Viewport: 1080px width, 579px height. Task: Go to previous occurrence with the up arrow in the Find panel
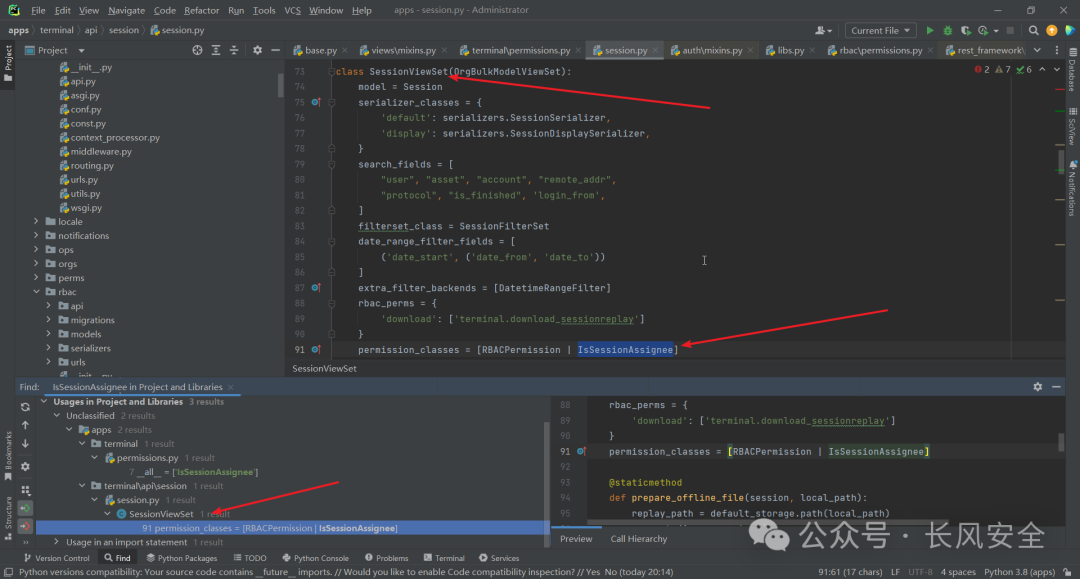(x=25, y=425)
